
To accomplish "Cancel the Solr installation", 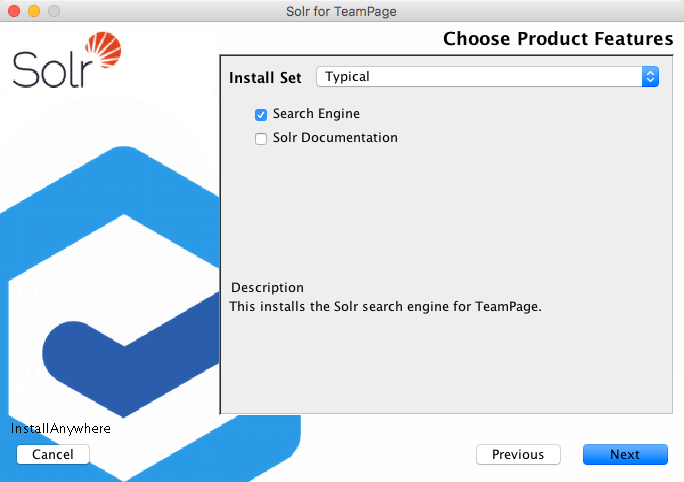I will pyautogui.click(x=53, y=455).
